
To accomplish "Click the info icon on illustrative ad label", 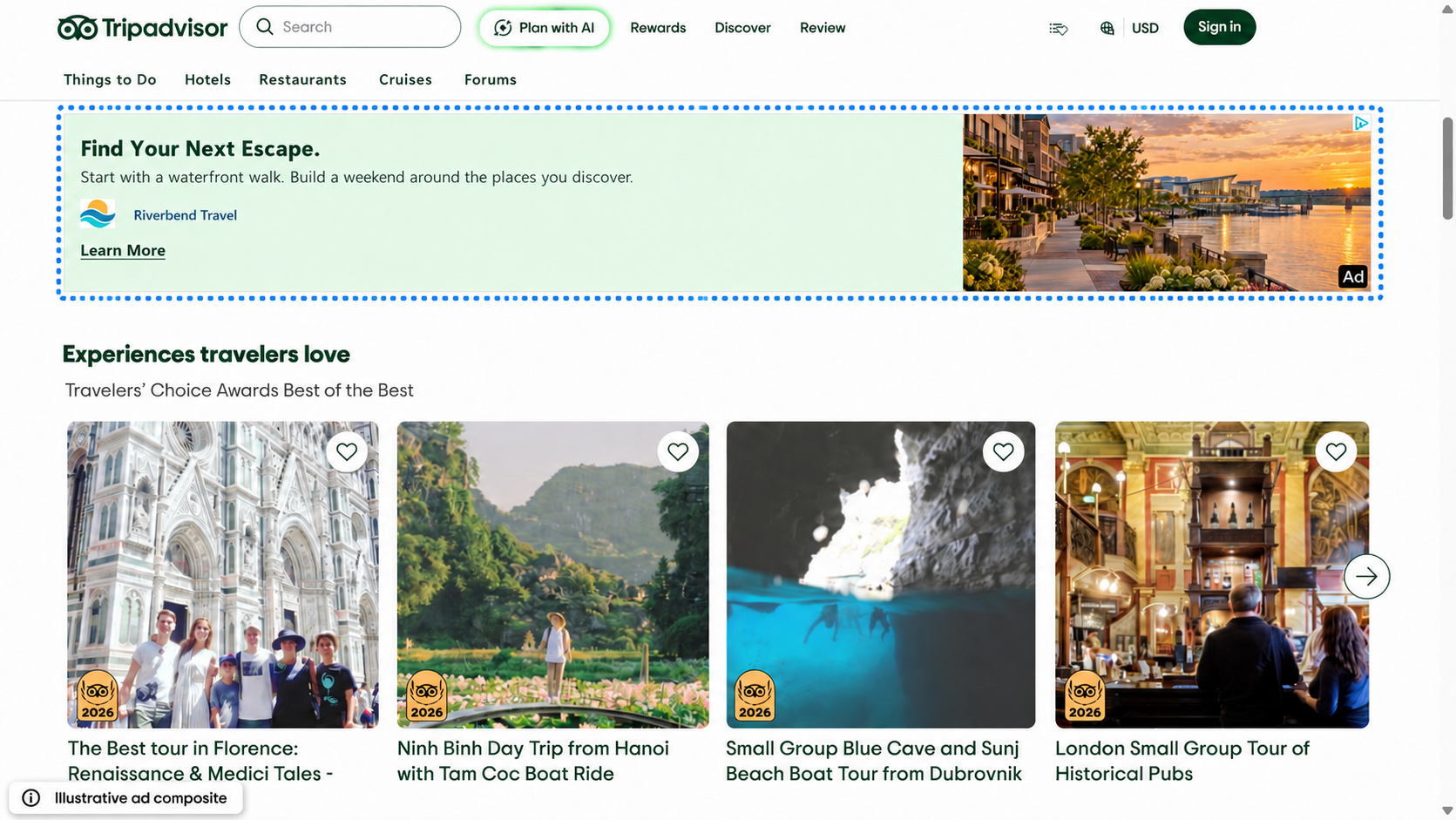I will click(31, 798).
